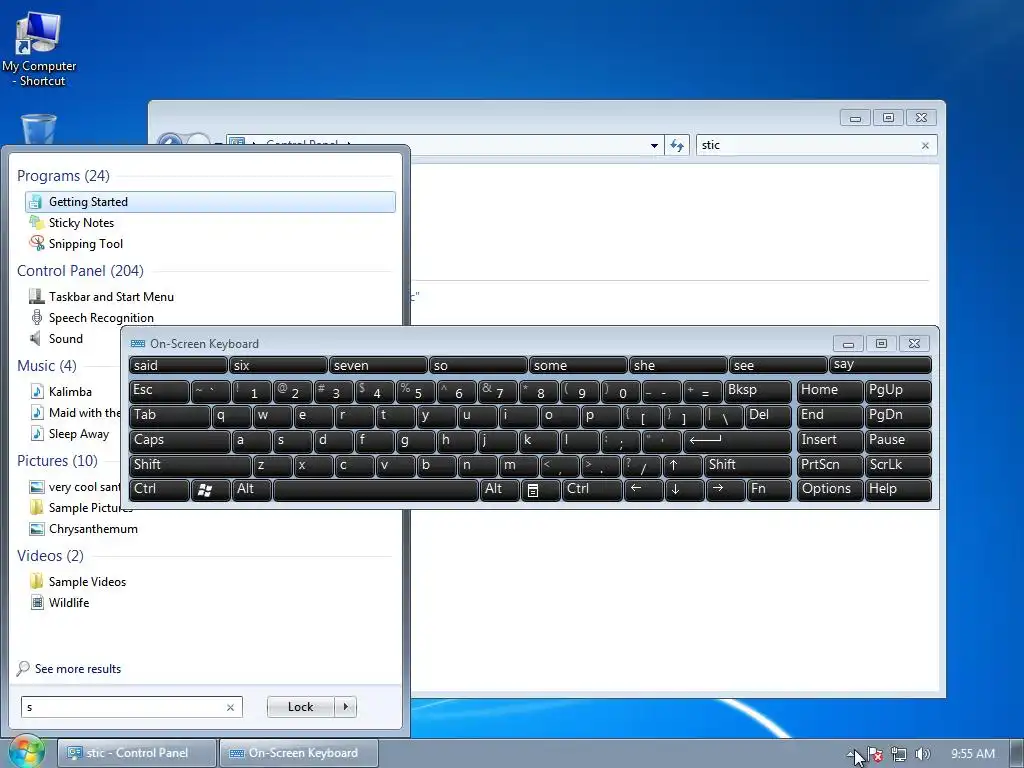Click refresh button in Control Panel address bar
Viewport: 1024px width, 768px height.
pos(677,145)
